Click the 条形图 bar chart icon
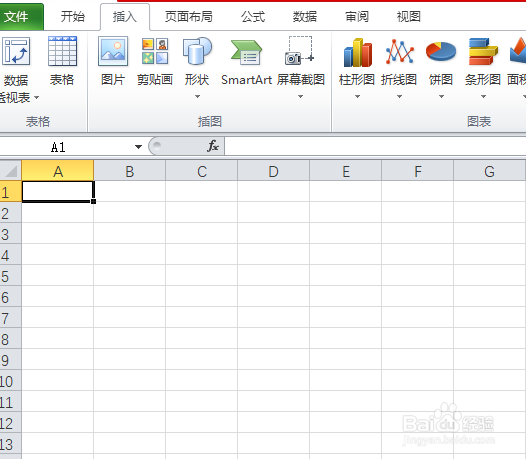 (x=483, y=52)
